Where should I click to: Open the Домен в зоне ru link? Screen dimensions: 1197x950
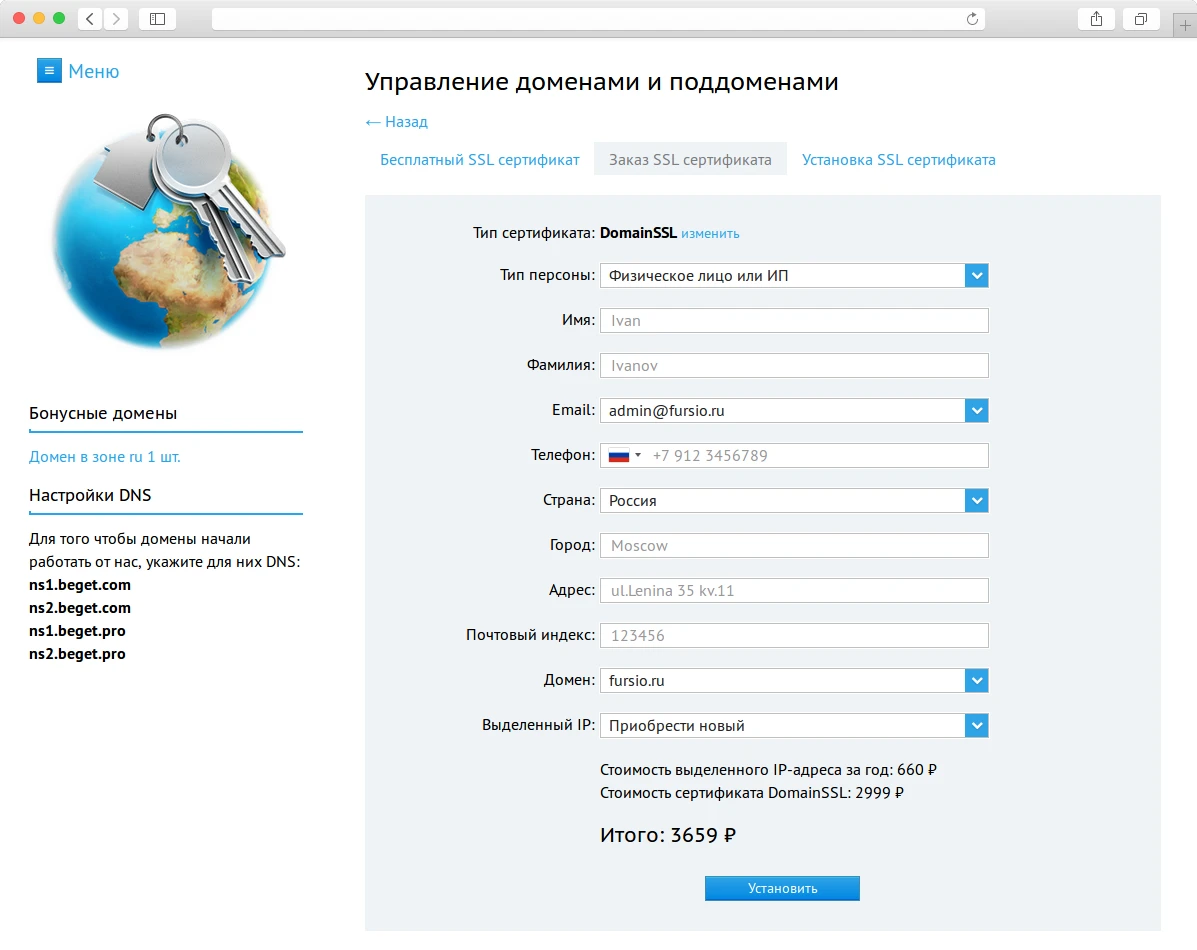tap(106, 456)
